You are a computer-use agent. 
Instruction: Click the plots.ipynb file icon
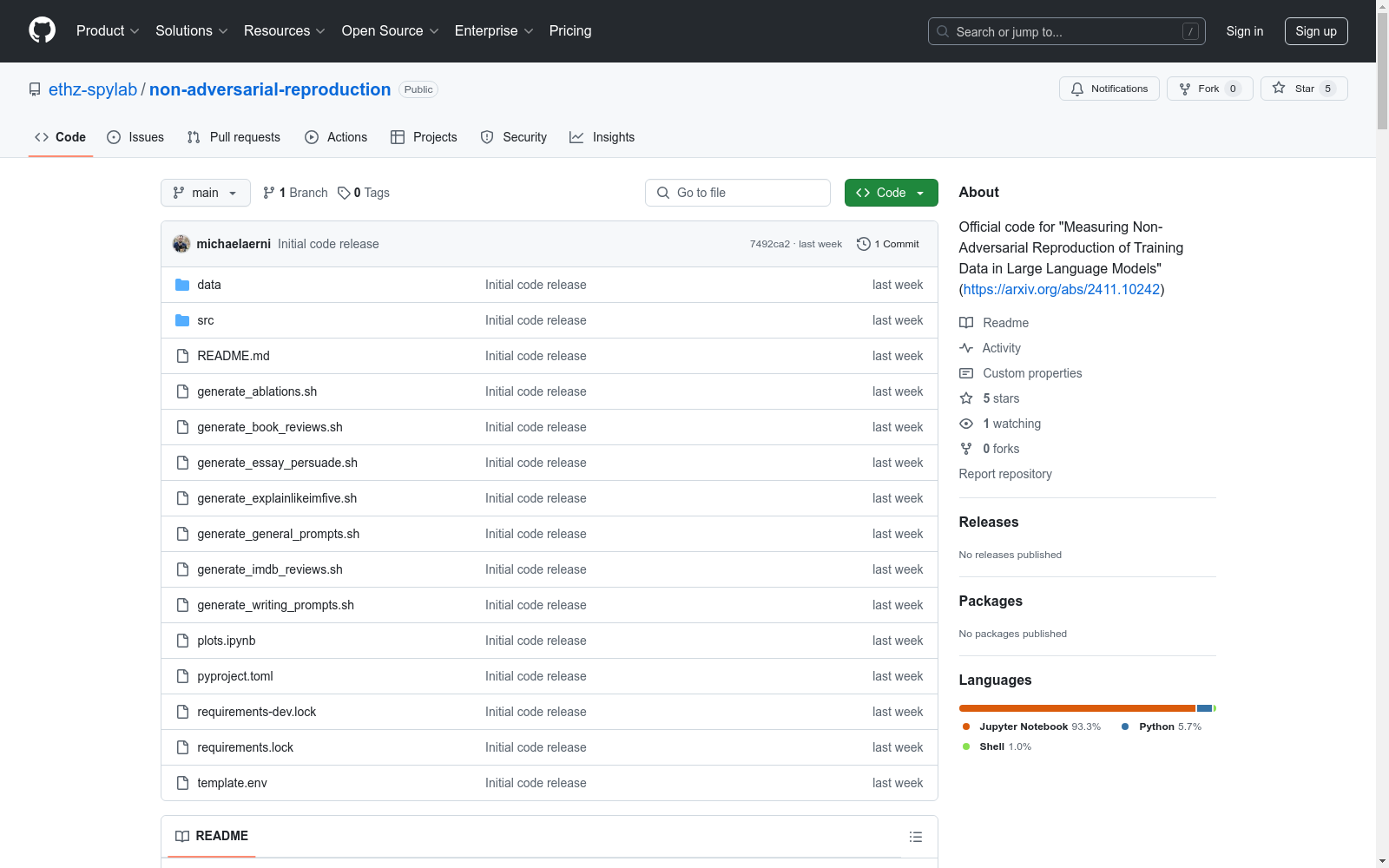tap(182, 641)
